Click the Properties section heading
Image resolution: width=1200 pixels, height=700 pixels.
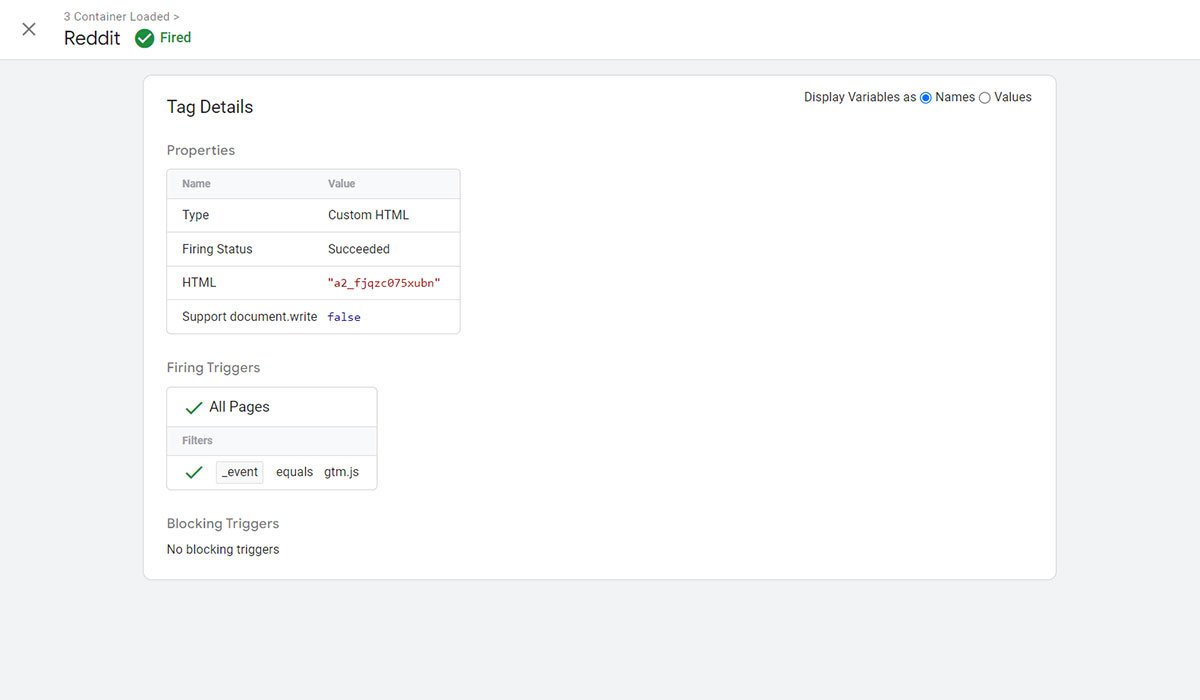pos(201,151)
